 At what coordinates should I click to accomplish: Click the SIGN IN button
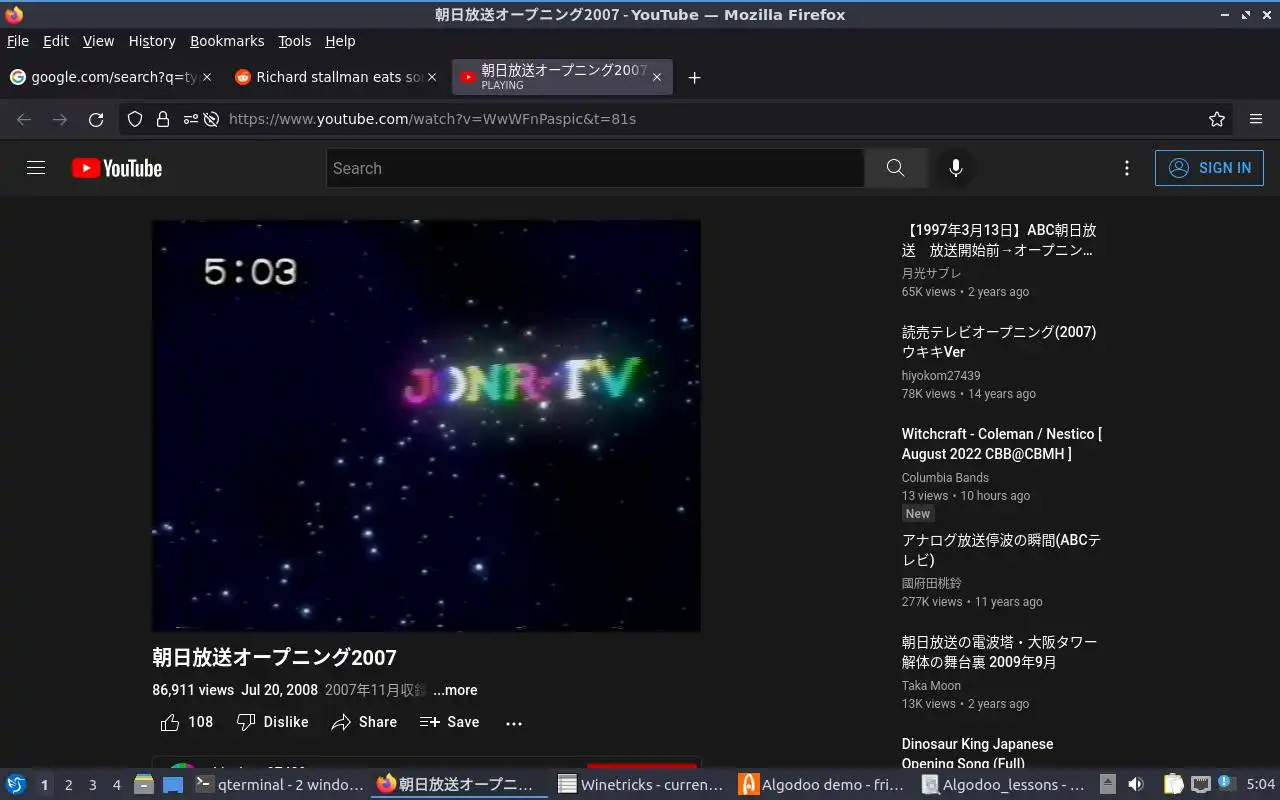pos(1209,168)
